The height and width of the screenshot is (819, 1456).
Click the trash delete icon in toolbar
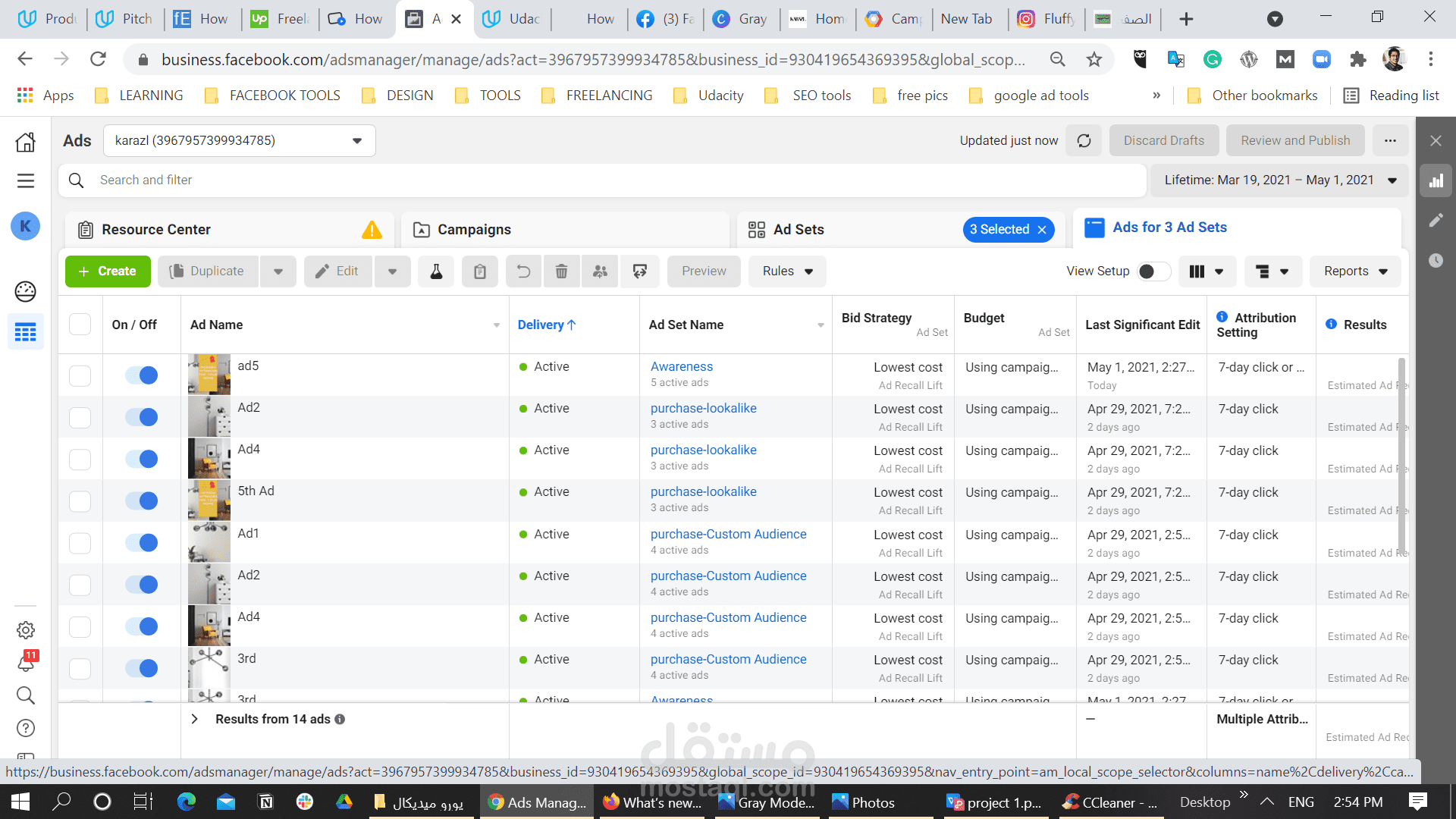[x=561, y=271]
